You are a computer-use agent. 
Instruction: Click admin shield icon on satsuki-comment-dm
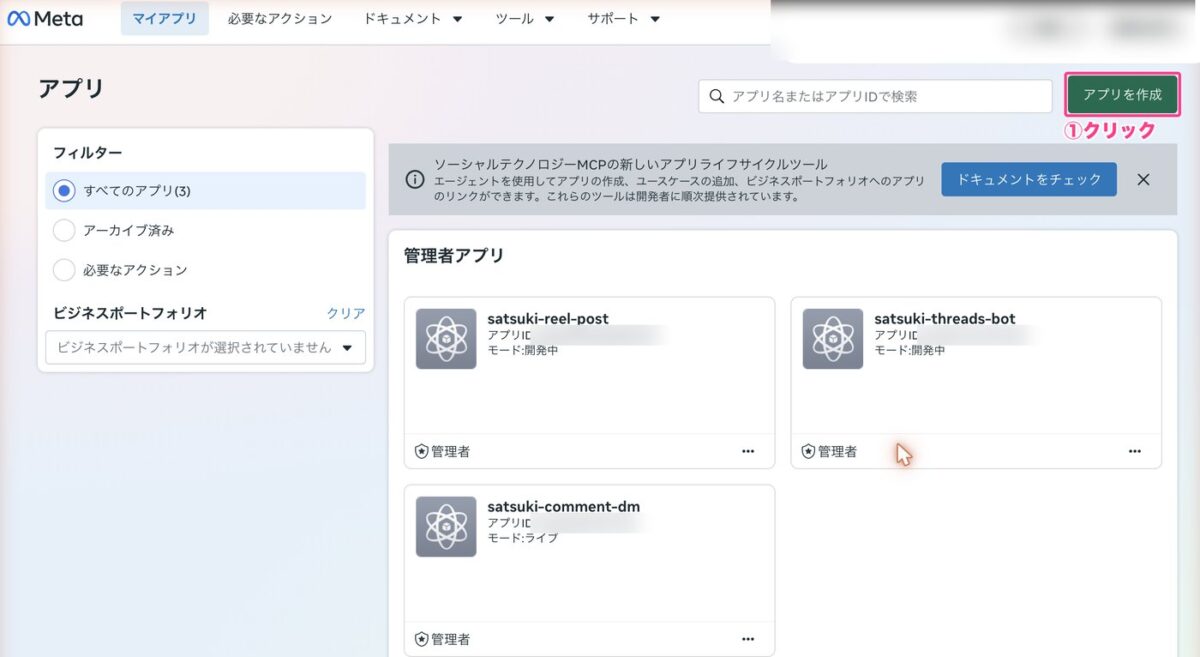click(x=421, y=639)
